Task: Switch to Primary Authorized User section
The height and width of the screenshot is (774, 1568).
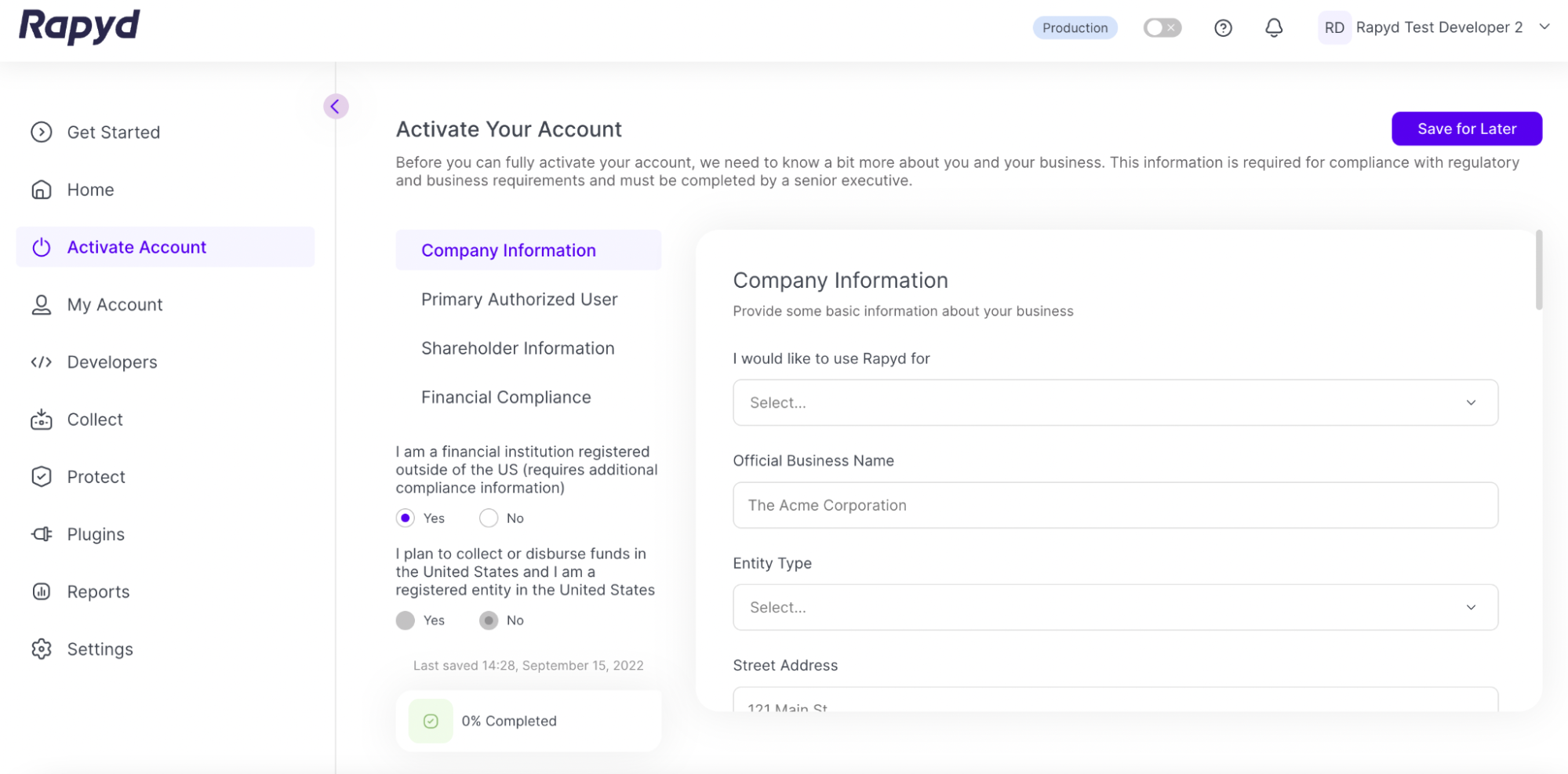Action: [519, 300]
